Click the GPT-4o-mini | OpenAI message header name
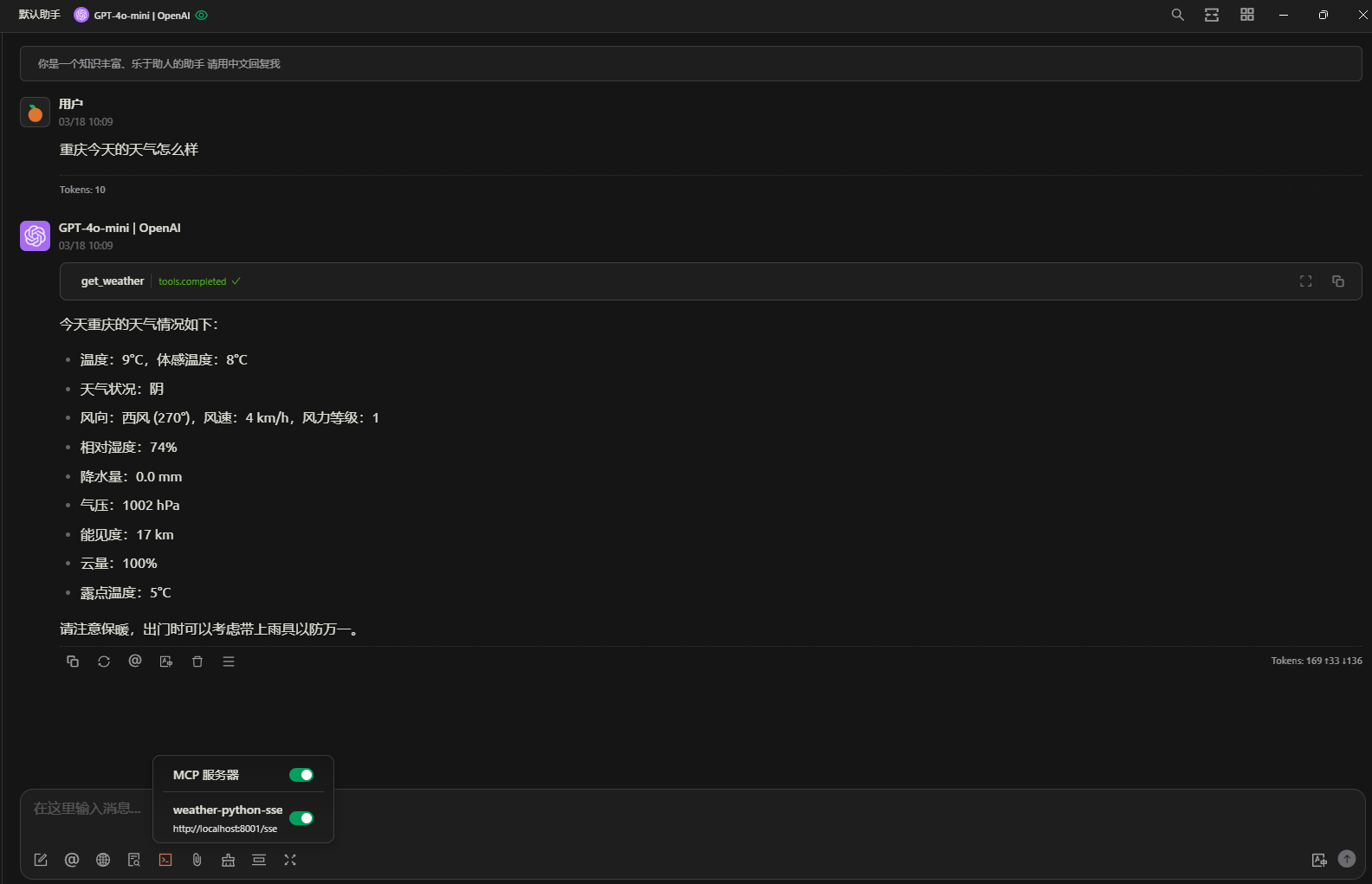 click(120, 228)
